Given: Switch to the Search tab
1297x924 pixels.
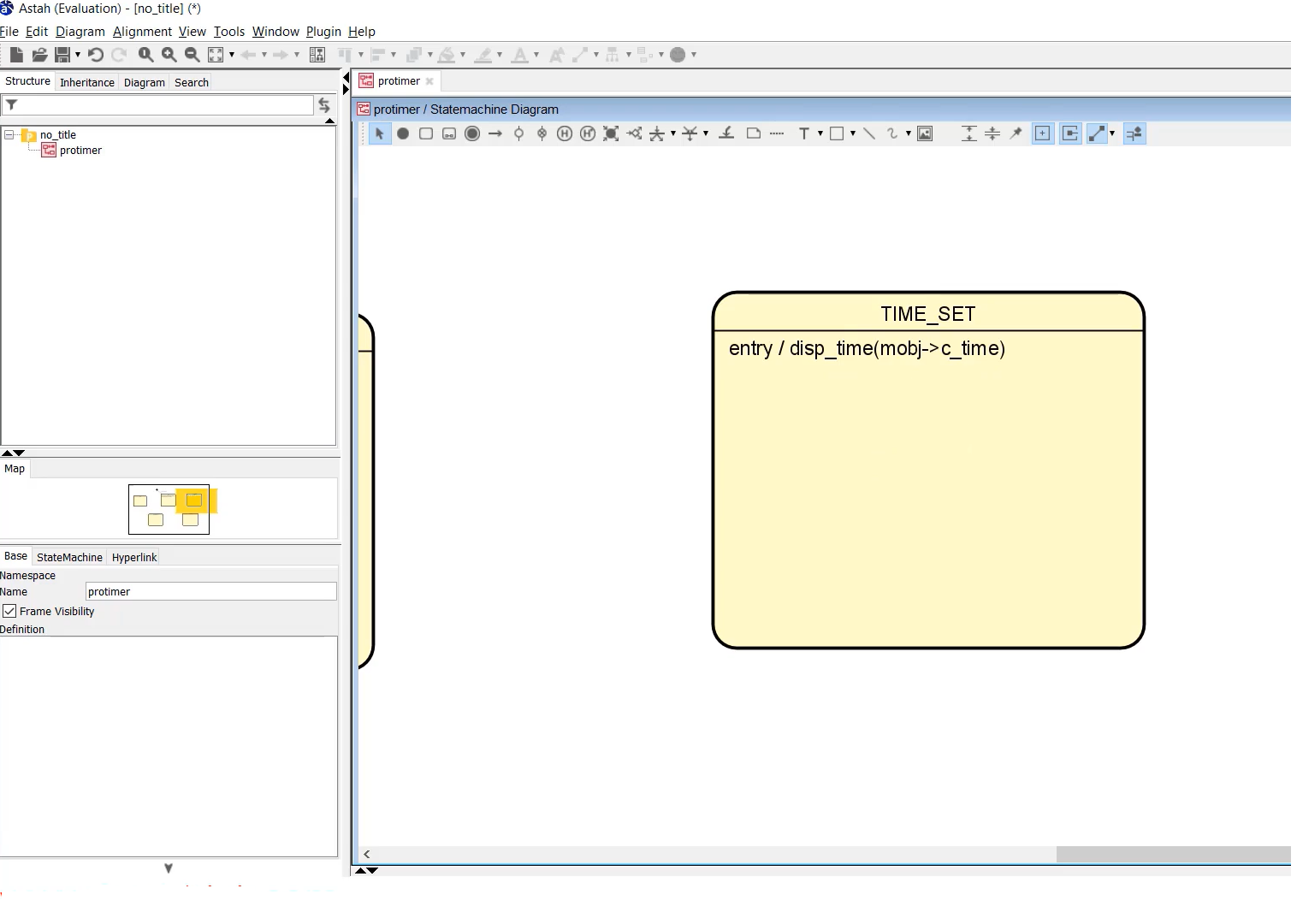Looking at the screenshot, I should tap(192, 82).
